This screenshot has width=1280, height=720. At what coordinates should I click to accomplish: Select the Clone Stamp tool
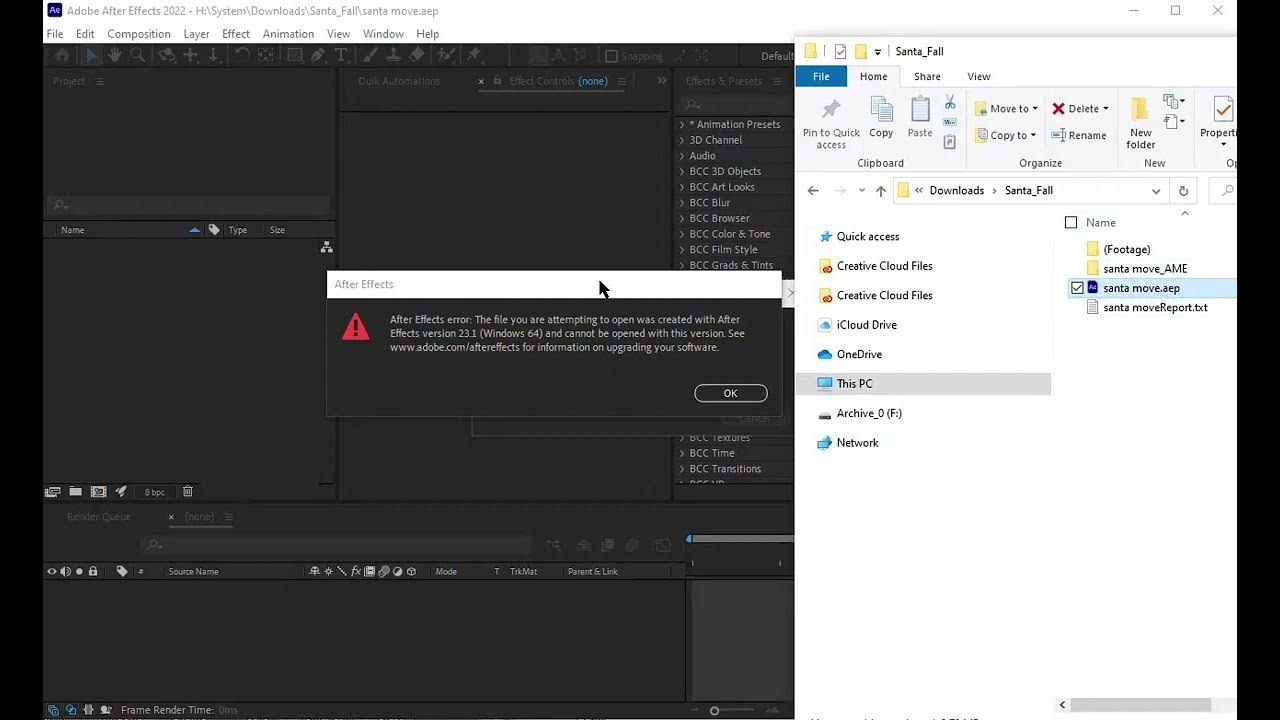[x=393, y=56]
